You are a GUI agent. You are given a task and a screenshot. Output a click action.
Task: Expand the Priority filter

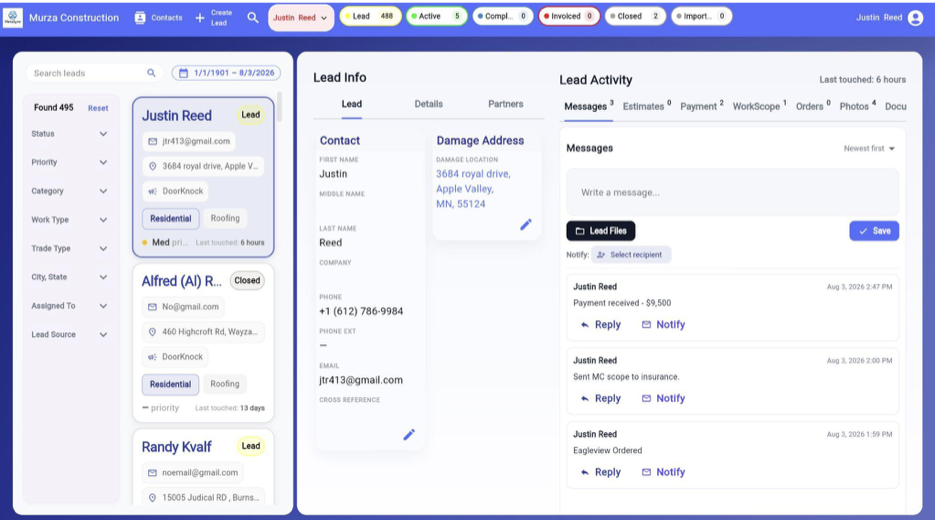[x=69, y=162]
